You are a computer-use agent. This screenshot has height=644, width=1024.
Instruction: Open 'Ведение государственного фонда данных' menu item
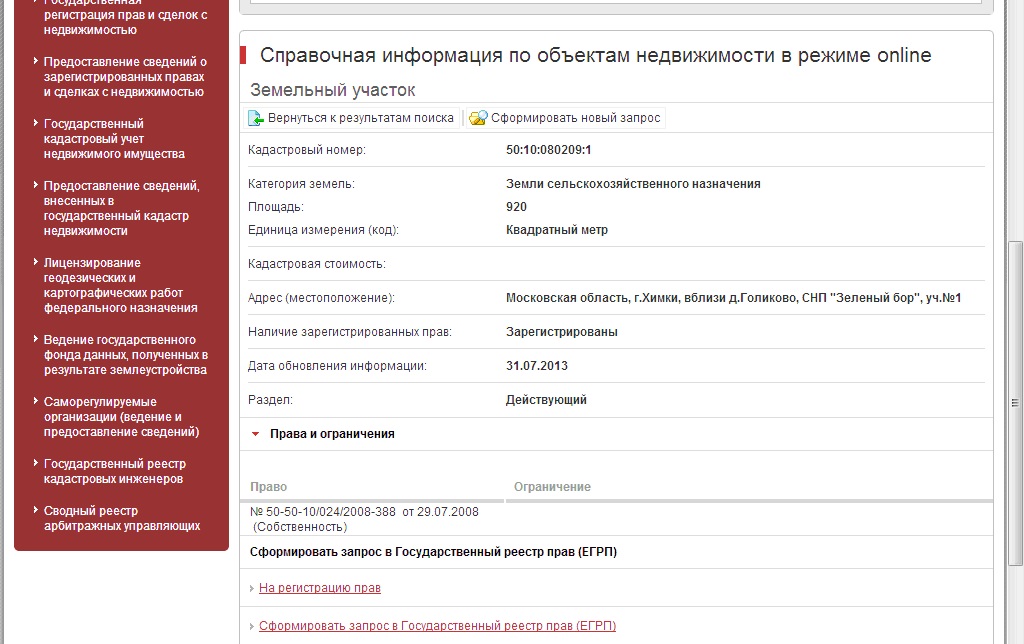coord(125,355)
